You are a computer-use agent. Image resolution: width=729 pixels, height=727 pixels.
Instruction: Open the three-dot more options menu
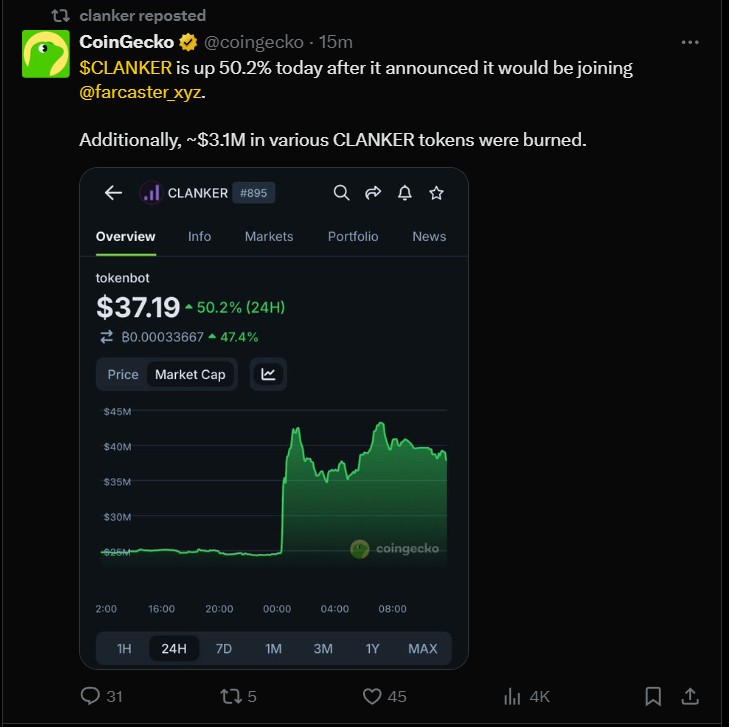[x=690, y=43]
